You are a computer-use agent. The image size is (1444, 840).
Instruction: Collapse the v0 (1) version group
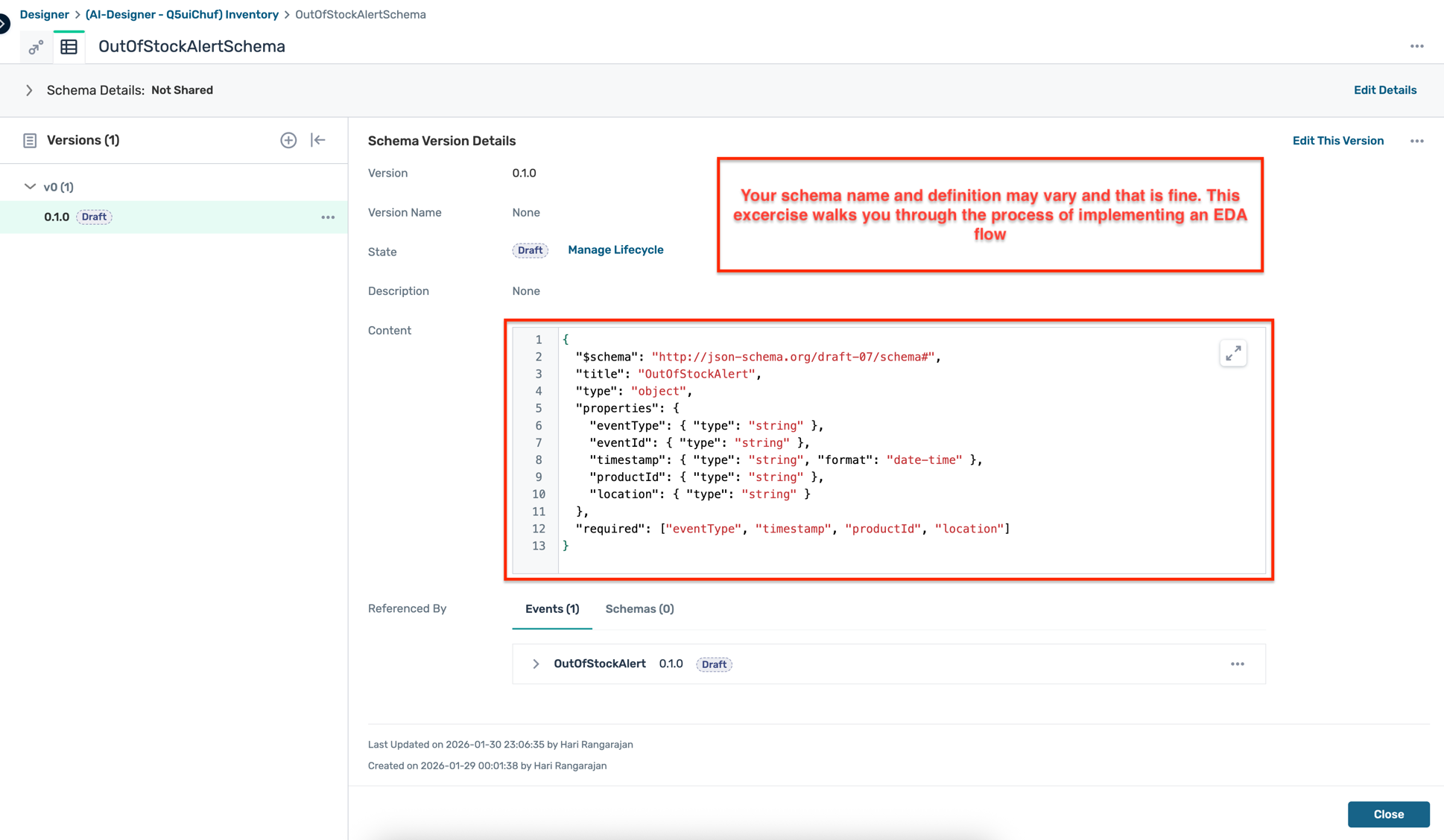30,187
